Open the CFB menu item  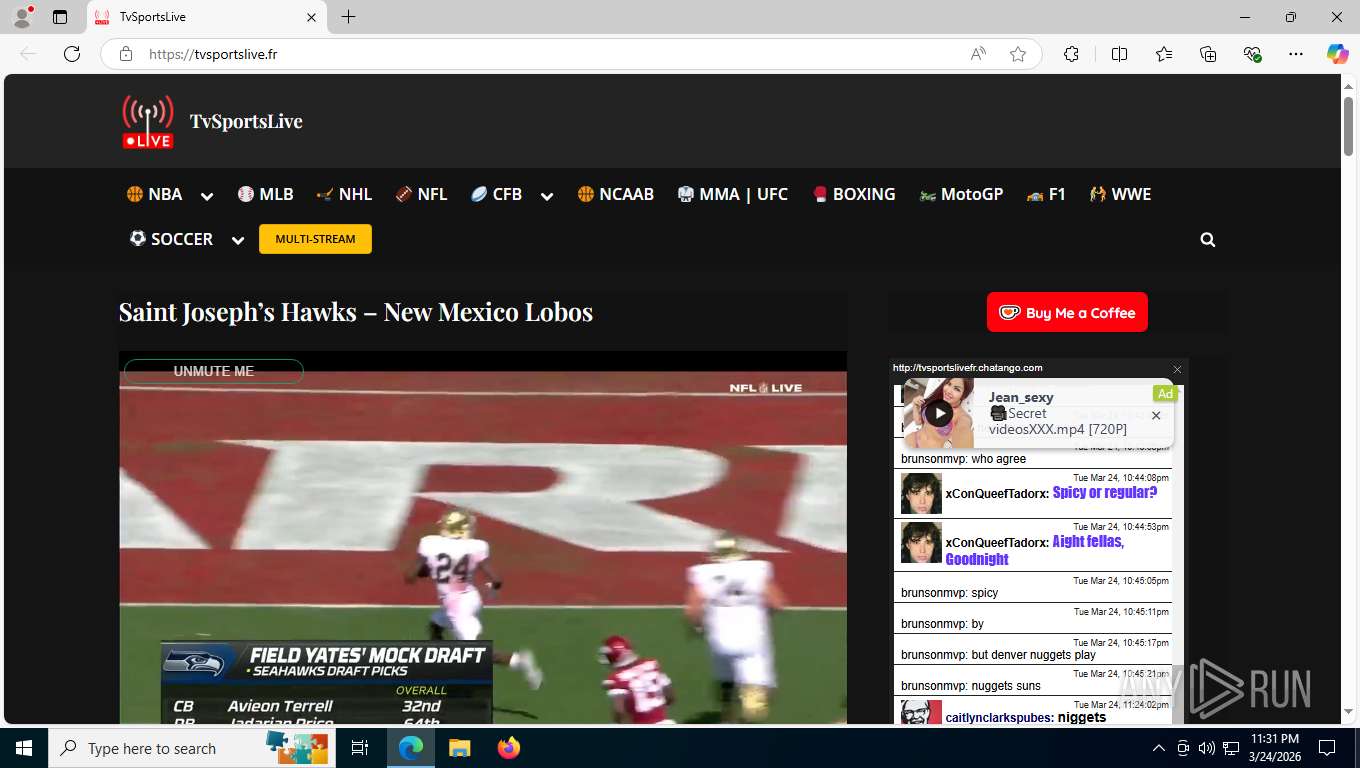coord(496,194)
